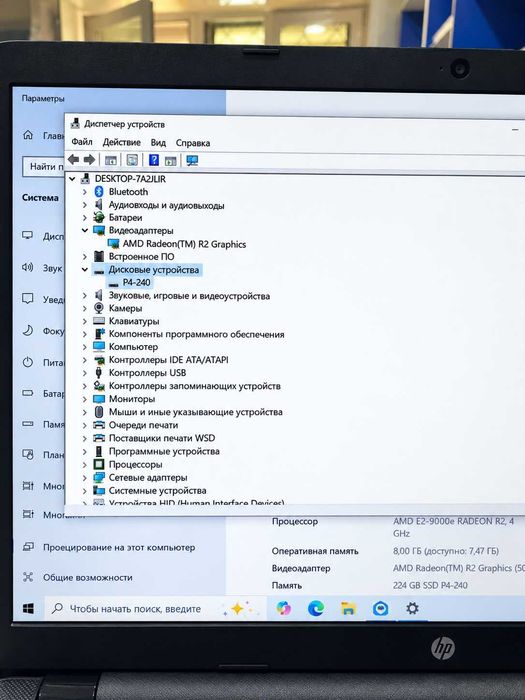Click the Forward arrow in Device Manager toolbar
This screenshot has width=525, height=700.
pos(89,159)
